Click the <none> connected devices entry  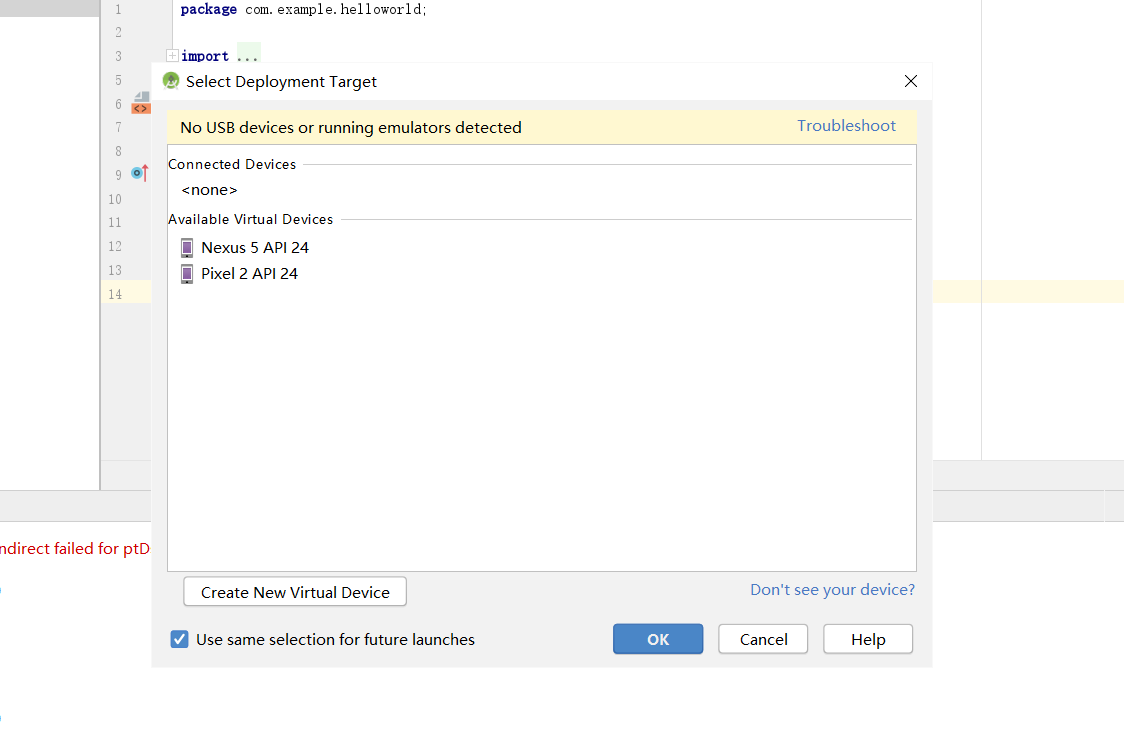tap(209, 190)
